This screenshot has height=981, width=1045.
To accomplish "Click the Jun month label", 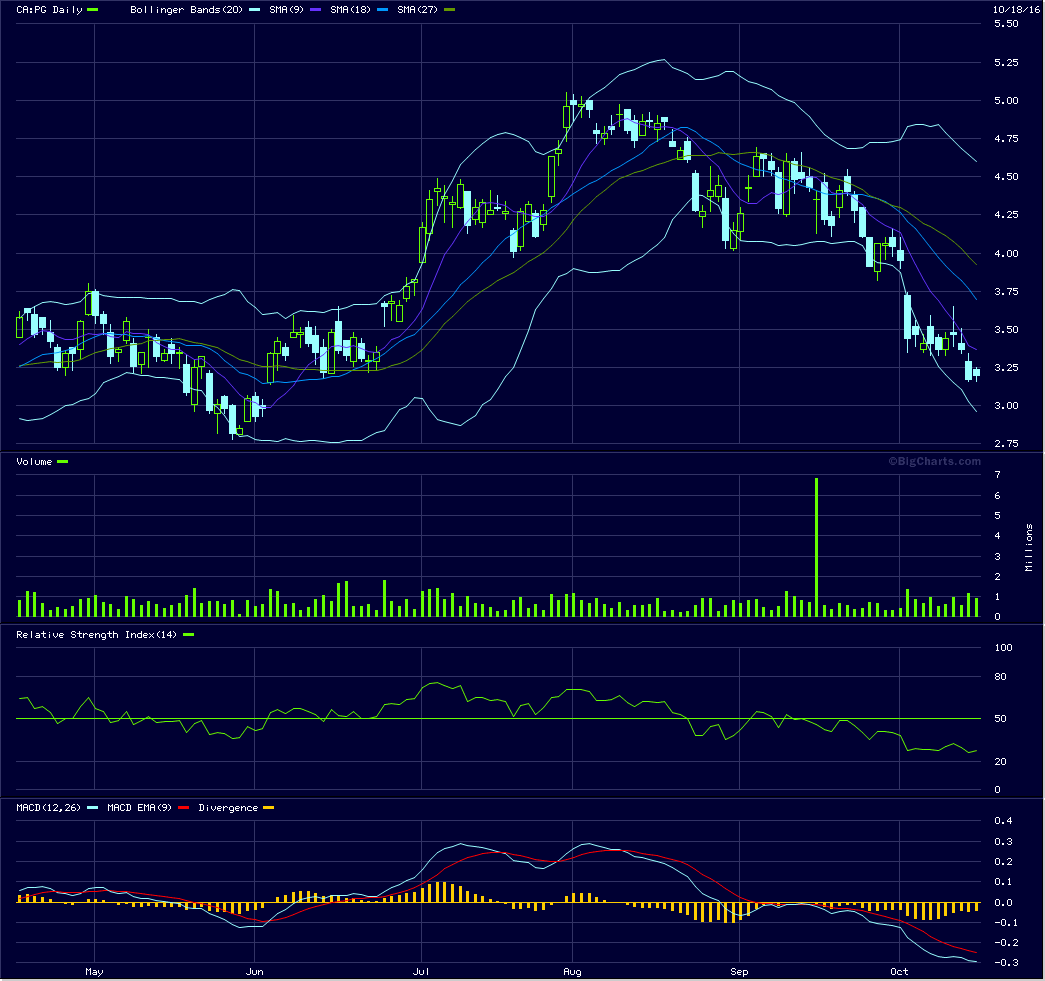I will [x=255, y=972].
